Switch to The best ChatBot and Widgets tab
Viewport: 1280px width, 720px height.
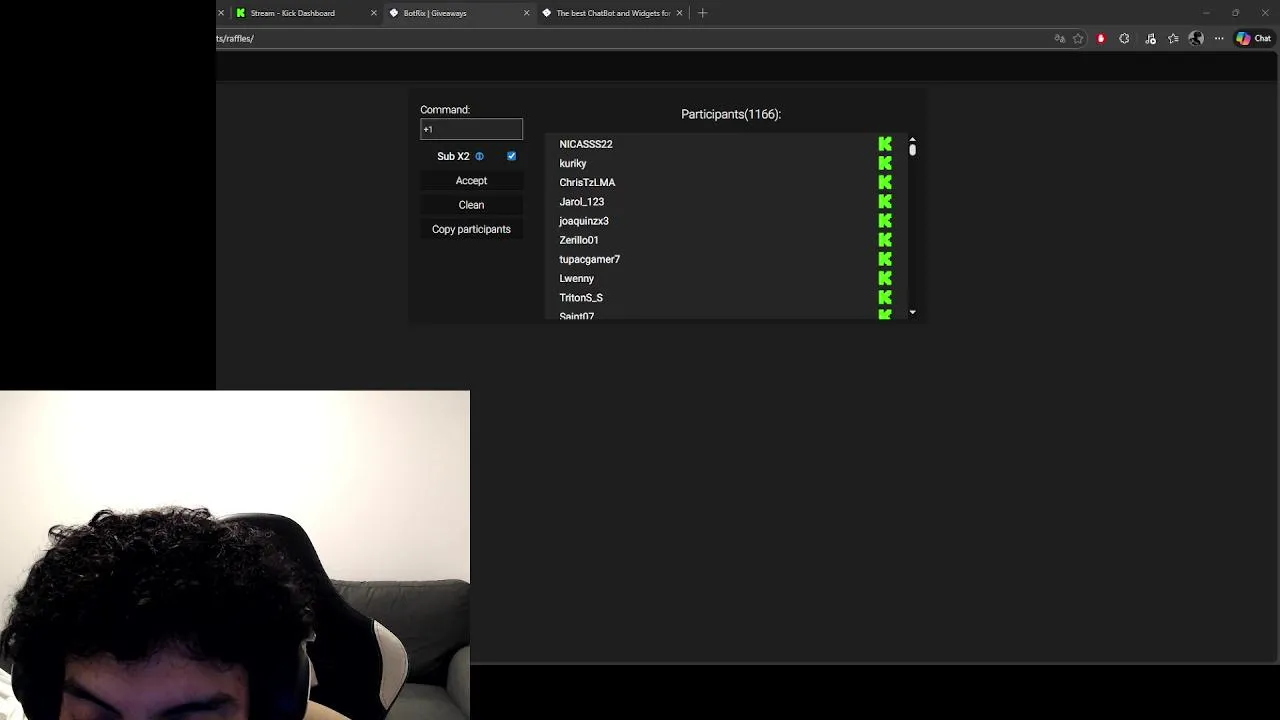[x=612, y=13]
